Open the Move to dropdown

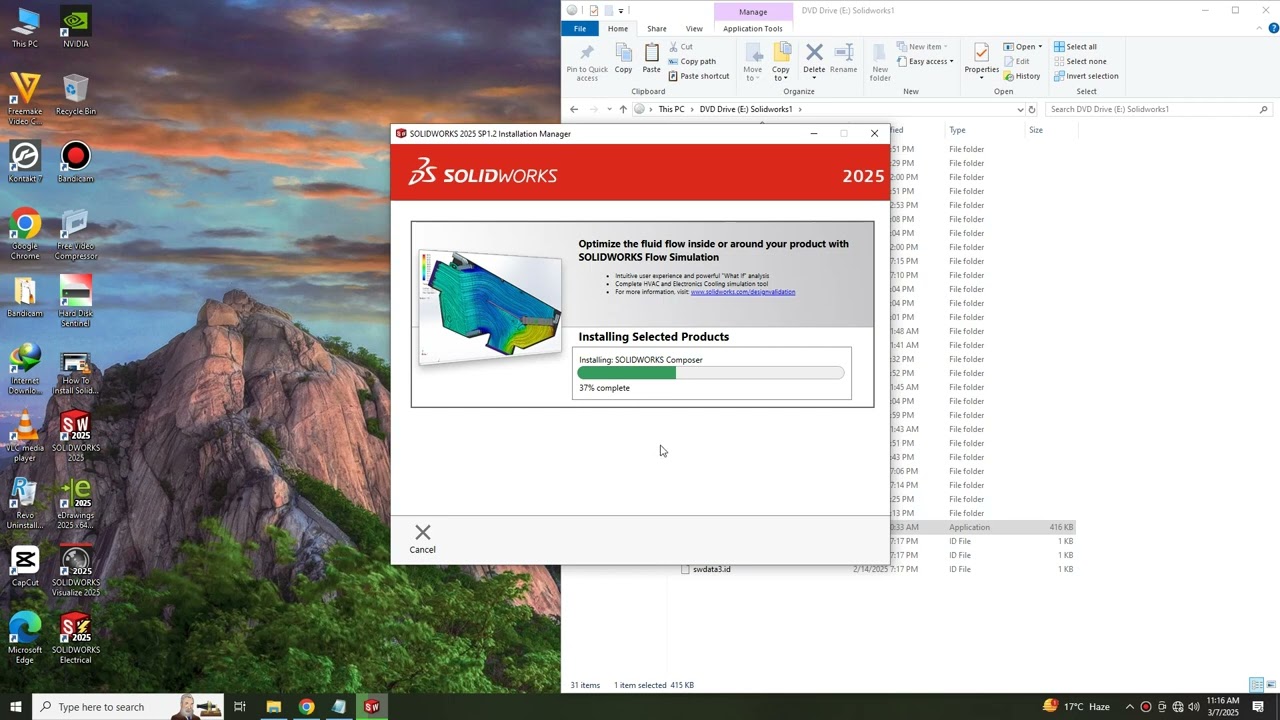pyautogui.click(x=753, y=62)
